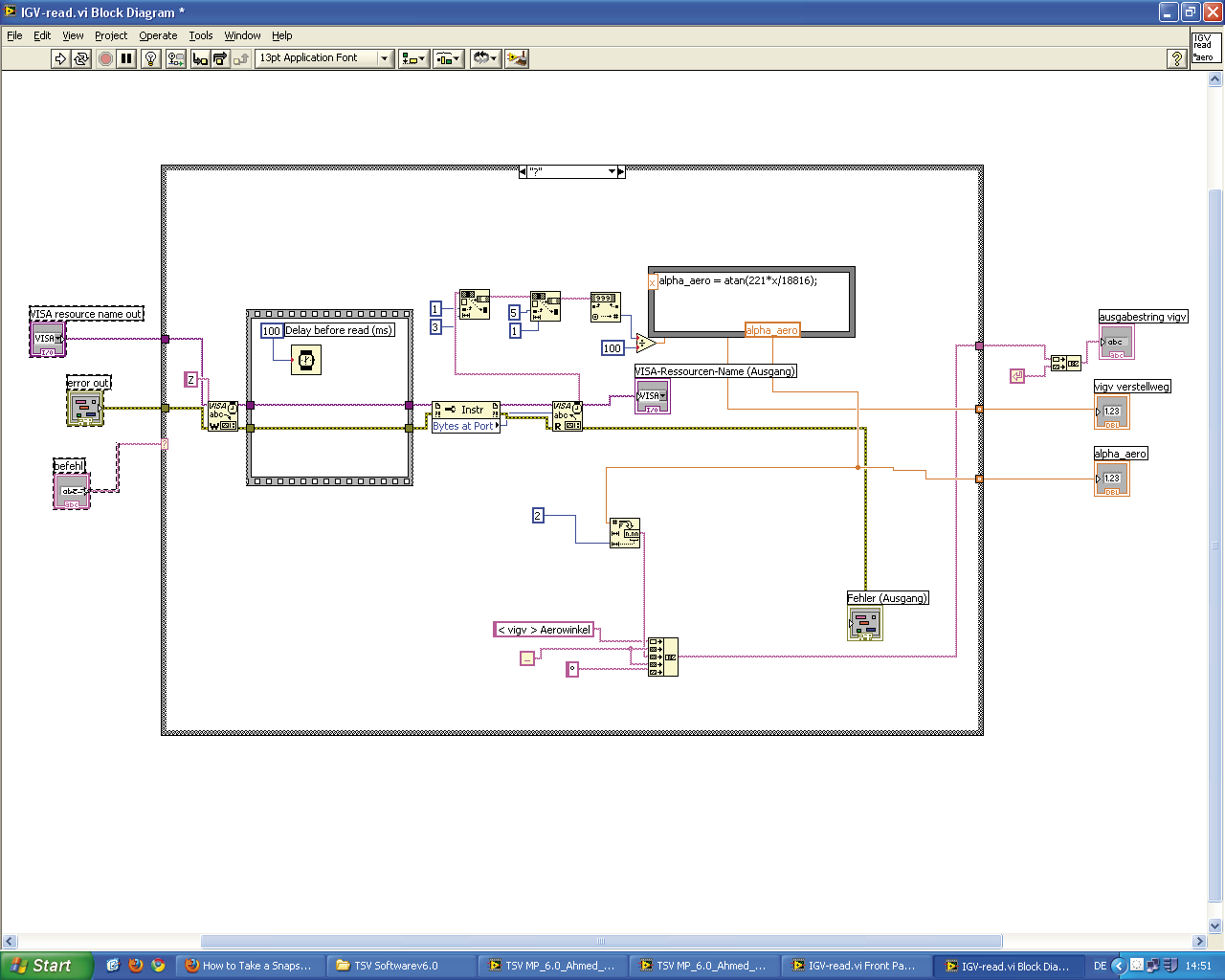Image resolution: width=1225 pixels, height=980 pixels.
Task: Toggle Retain Wire Values button
Action: pos(175,58)
